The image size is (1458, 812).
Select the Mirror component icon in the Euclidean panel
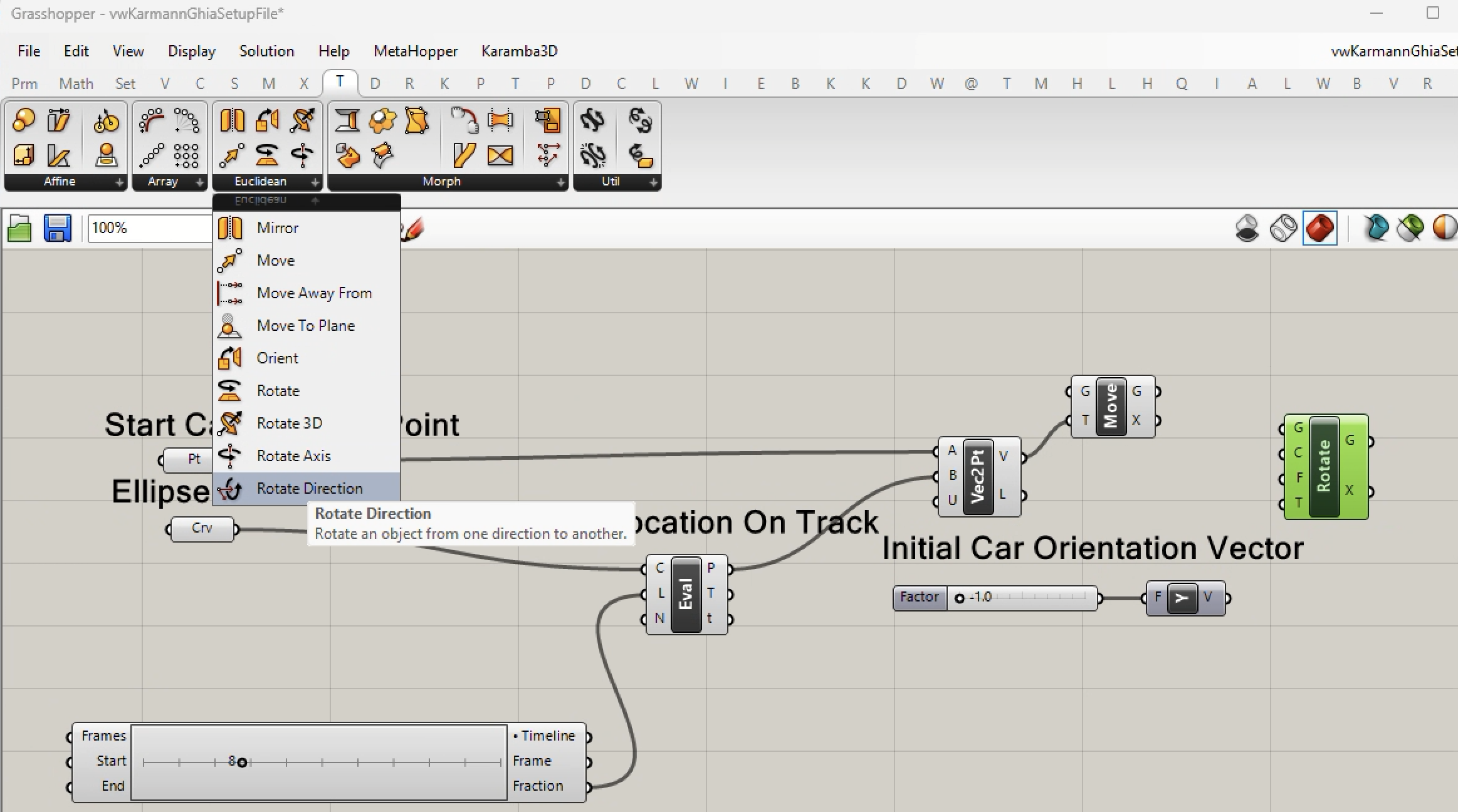(x=232, y=120)
